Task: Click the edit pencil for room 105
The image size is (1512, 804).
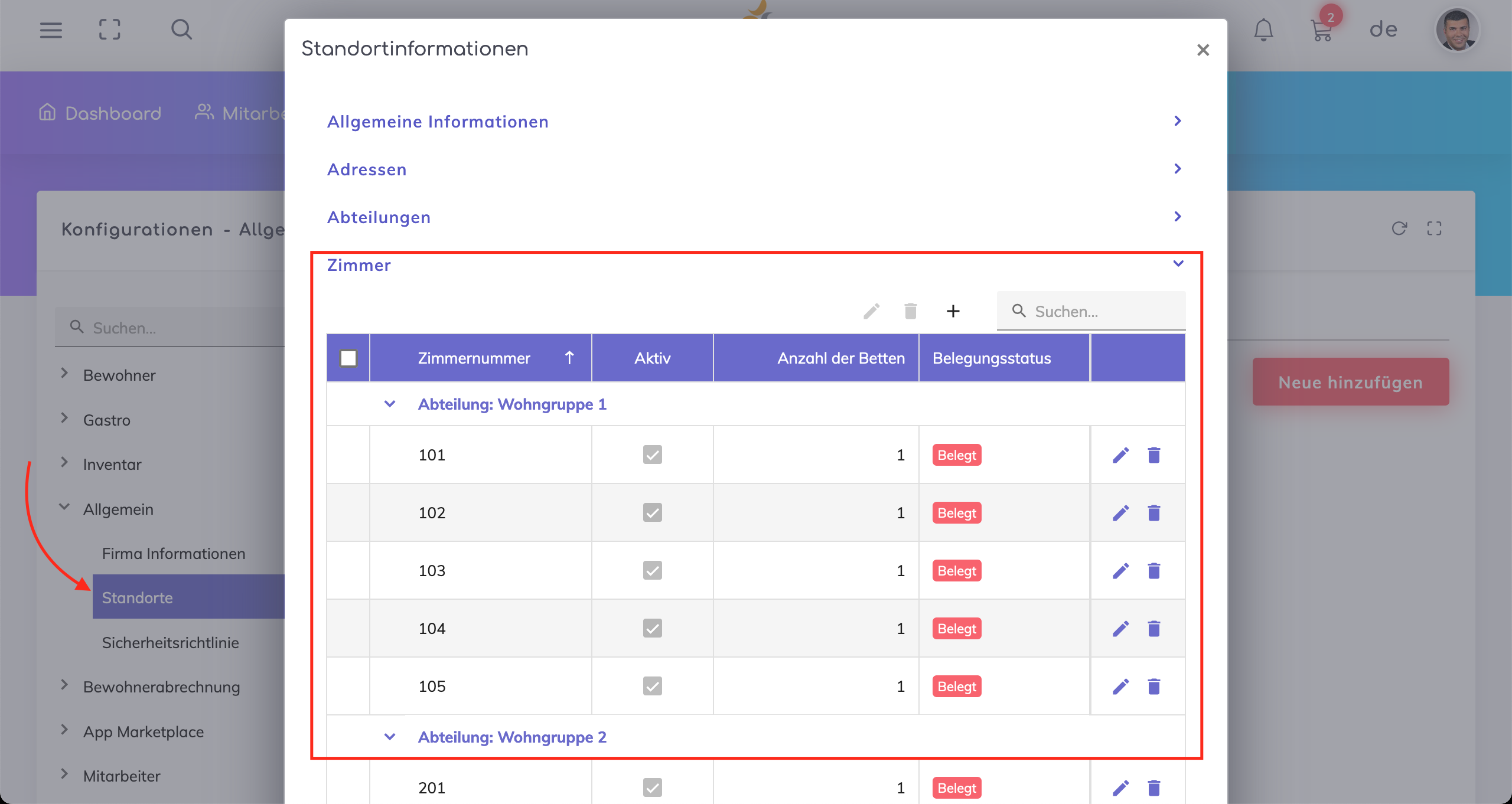Action: (1120, 687)
